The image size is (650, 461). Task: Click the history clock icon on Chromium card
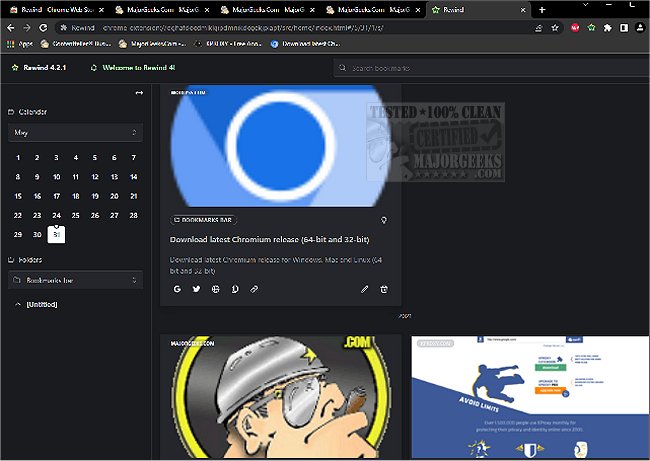coord(235,289)
